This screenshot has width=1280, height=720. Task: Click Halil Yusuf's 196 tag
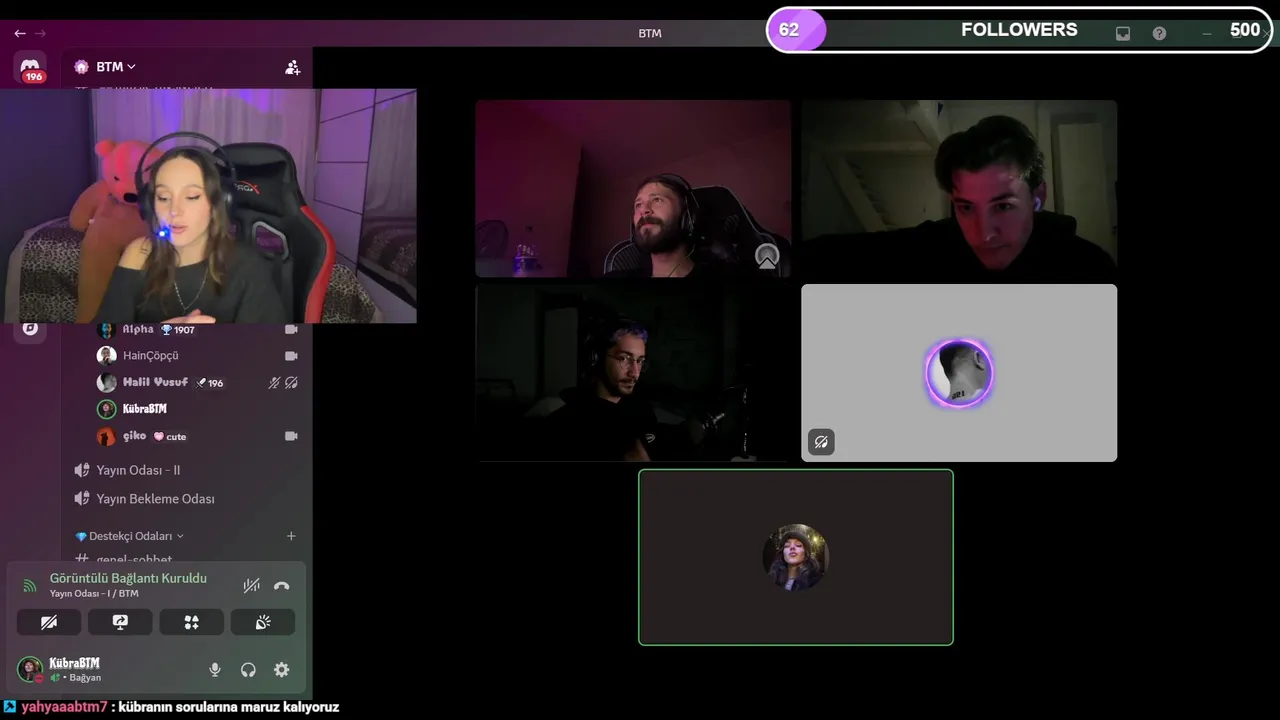[210, 382]
